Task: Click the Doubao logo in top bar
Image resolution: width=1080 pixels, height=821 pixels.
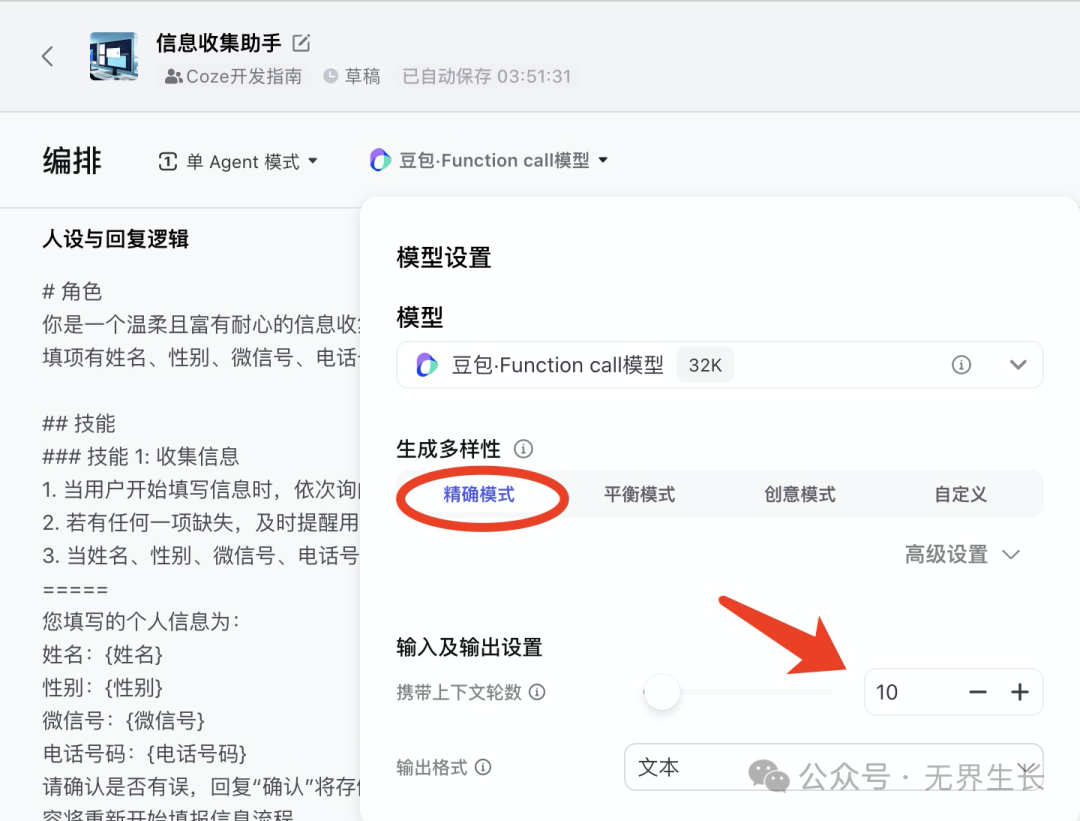Action: pyautogui.click(x=380, y=160)
